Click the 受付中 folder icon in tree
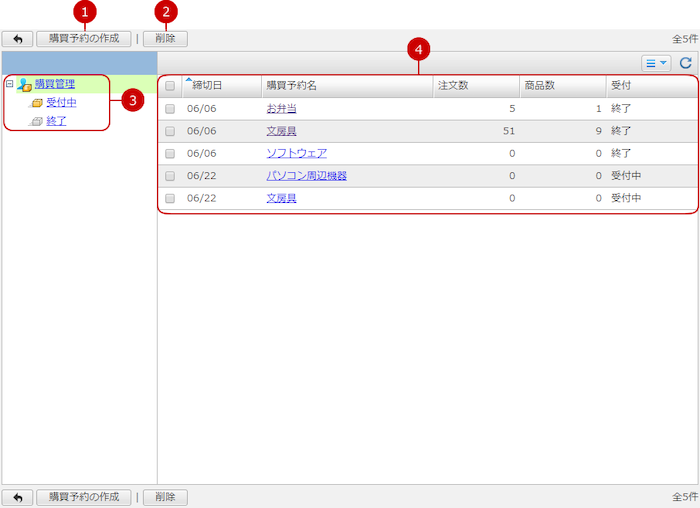The height and width of the screenshot is (508, 700). (37, 103)
